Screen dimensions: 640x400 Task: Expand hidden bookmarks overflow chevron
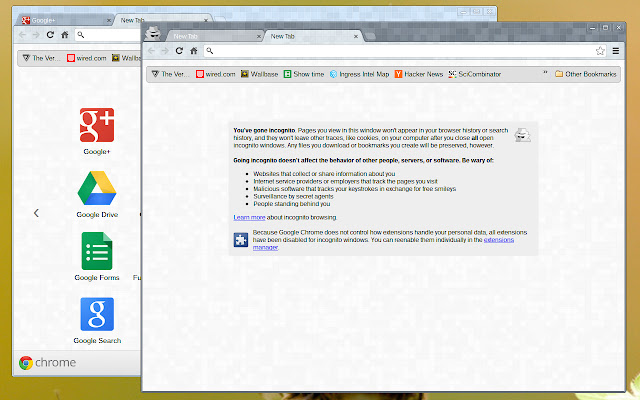[x=545, y=73]
